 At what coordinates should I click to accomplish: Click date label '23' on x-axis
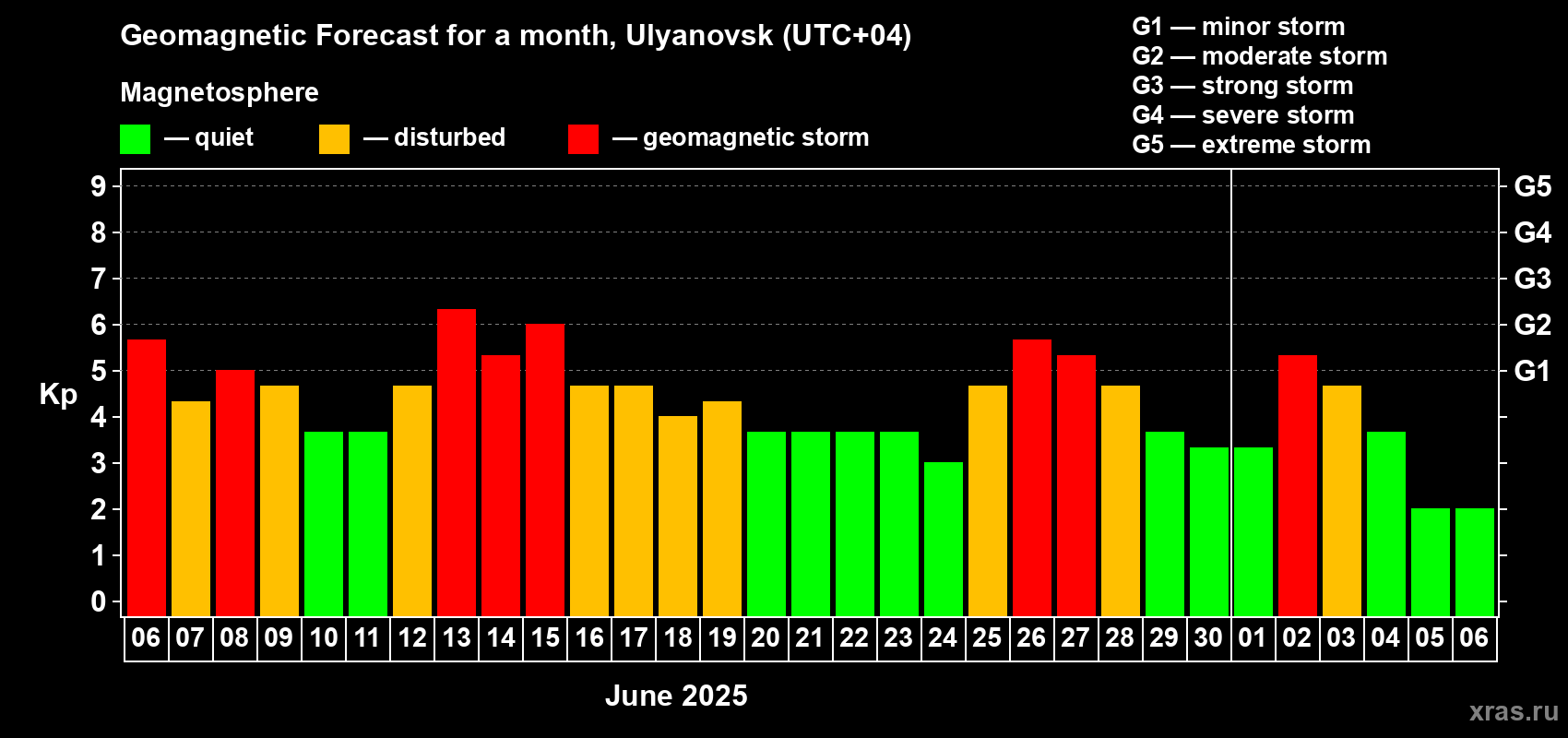[898, 637]
